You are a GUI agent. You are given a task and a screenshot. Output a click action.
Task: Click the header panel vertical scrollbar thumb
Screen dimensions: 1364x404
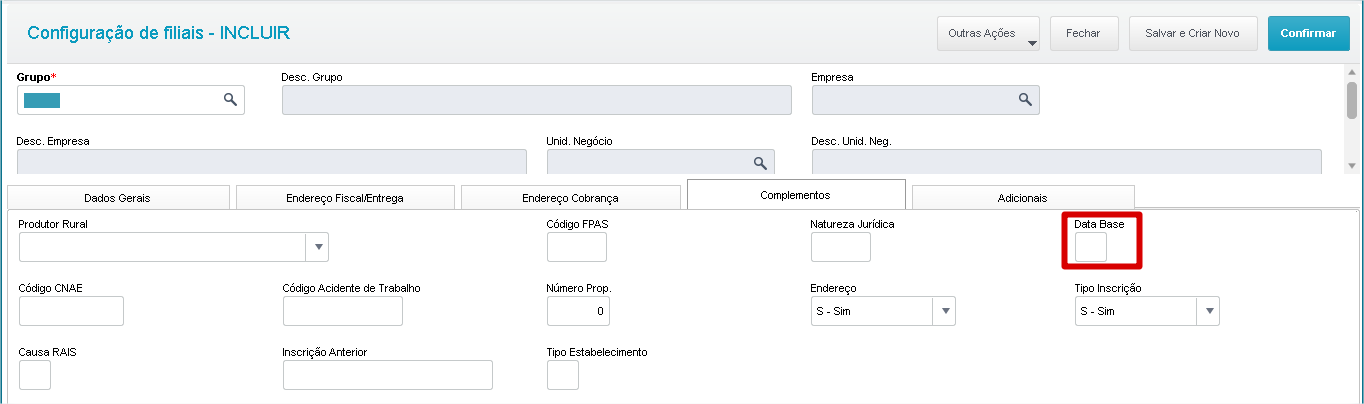click(x=1352, y=100)
